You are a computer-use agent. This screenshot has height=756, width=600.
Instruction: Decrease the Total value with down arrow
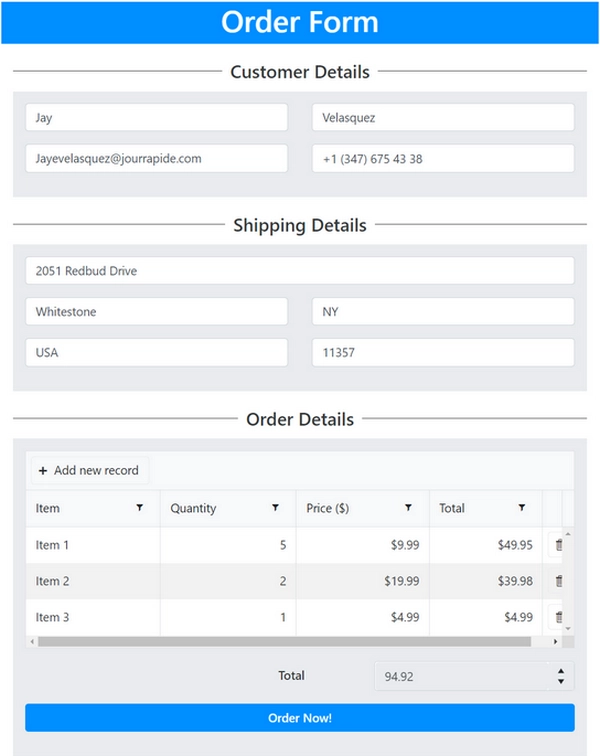coord(560,681)
